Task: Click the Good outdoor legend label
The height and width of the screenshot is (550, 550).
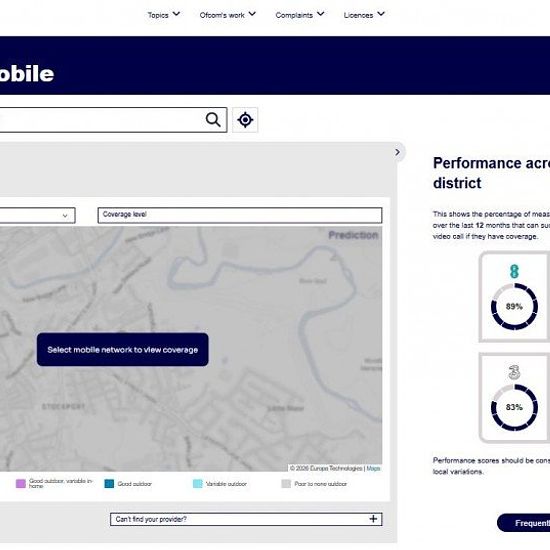Action: (x=135, y=484)
